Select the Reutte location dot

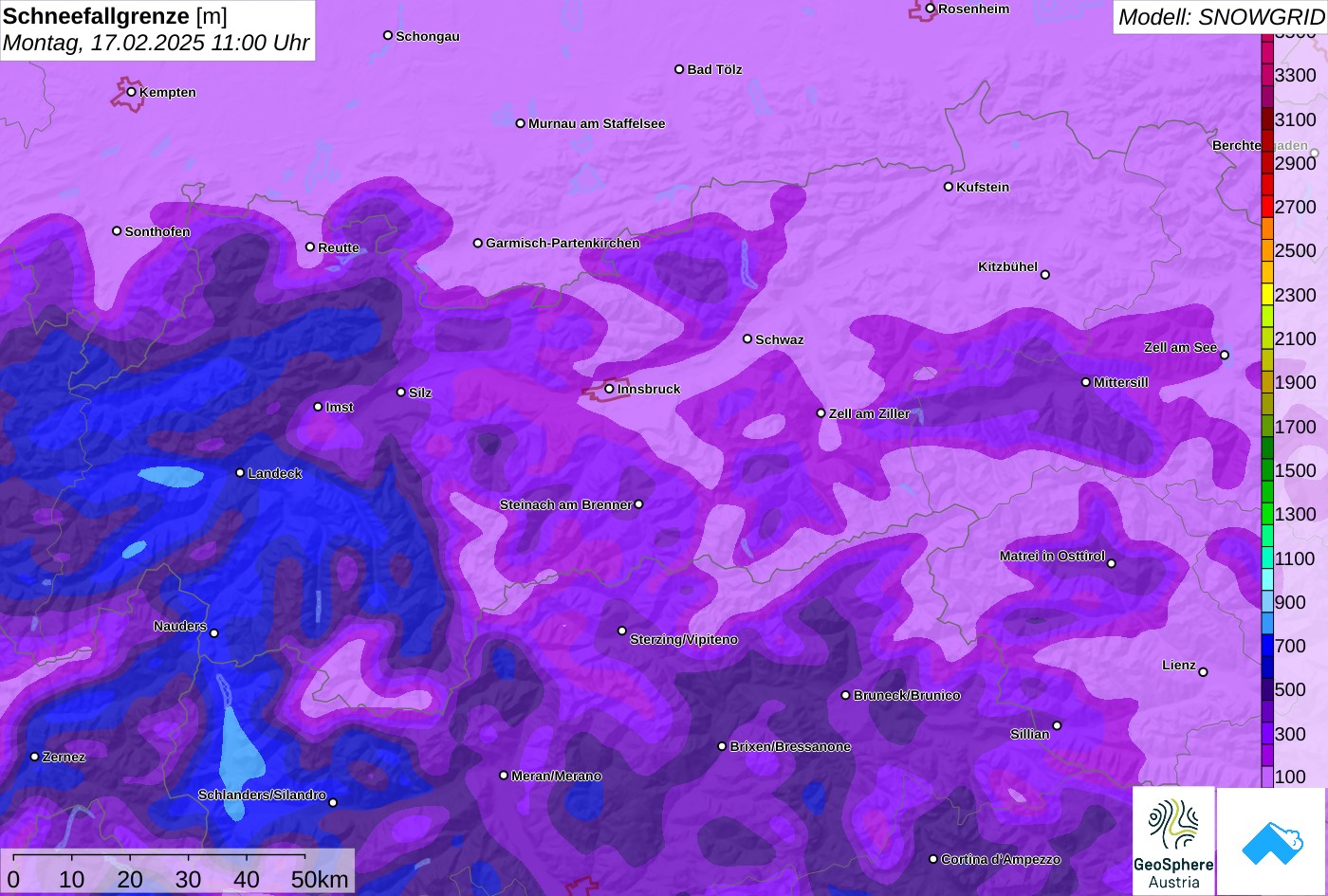pyautogui.click(x=309, y=247)
